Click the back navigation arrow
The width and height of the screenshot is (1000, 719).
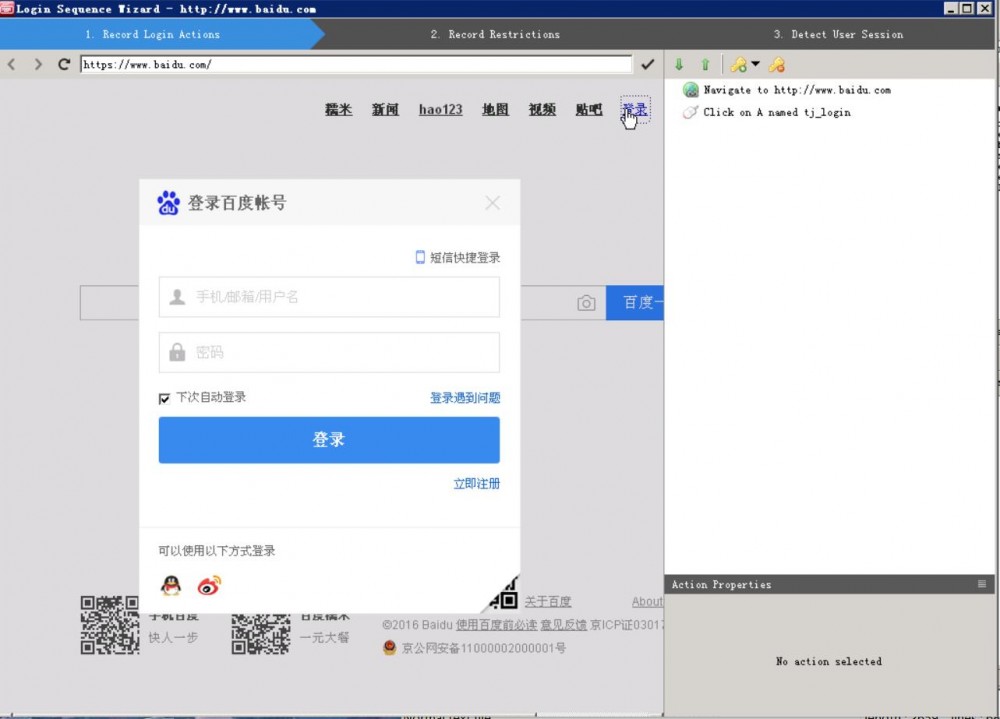click(x=11, y=63)
